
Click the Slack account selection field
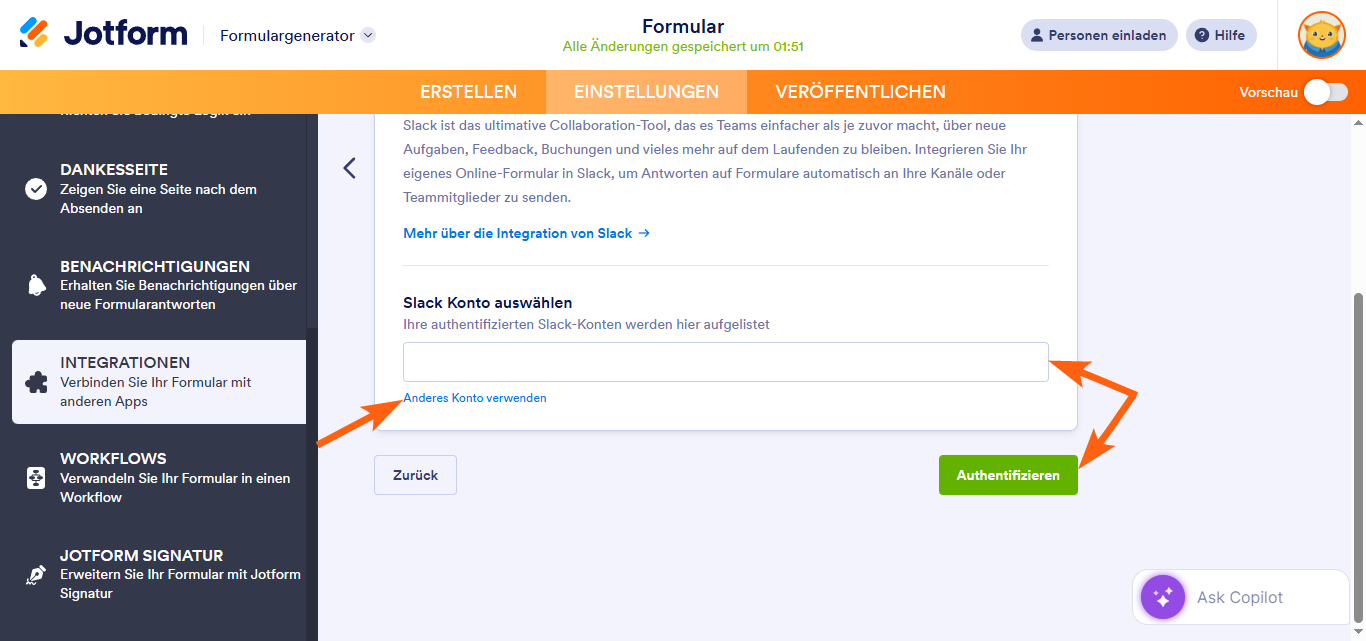pyautogui.click(x=725, y=361)
